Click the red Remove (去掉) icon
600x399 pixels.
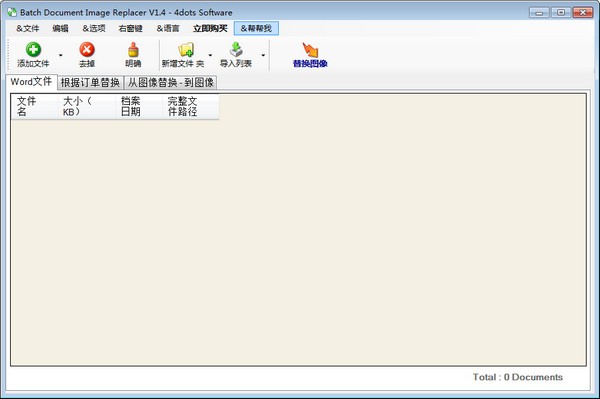click(x=87, y=49)
